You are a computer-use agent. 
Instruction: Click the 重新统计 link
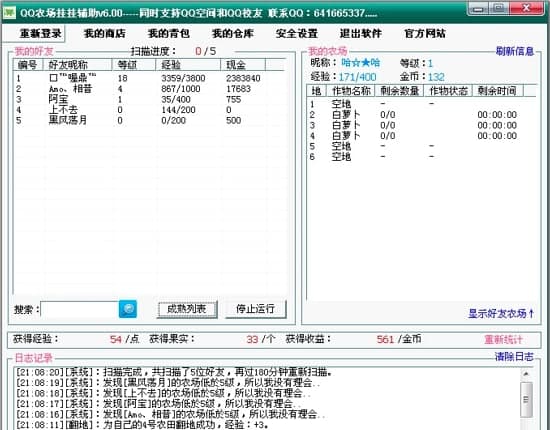[x=503, y=340]
